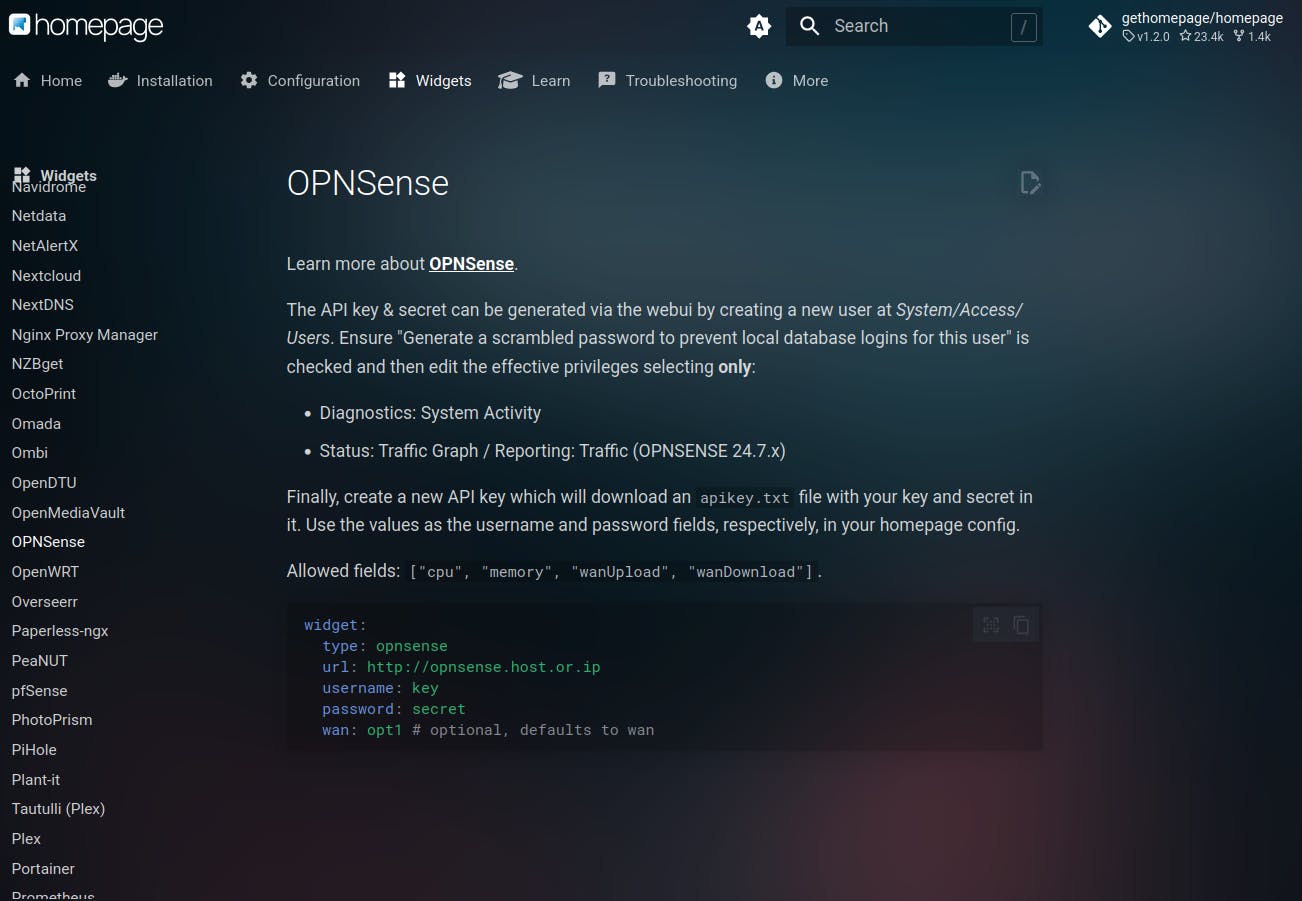
Task: Click the Docker whale icon beside Installation
Action: pos(118,80)
